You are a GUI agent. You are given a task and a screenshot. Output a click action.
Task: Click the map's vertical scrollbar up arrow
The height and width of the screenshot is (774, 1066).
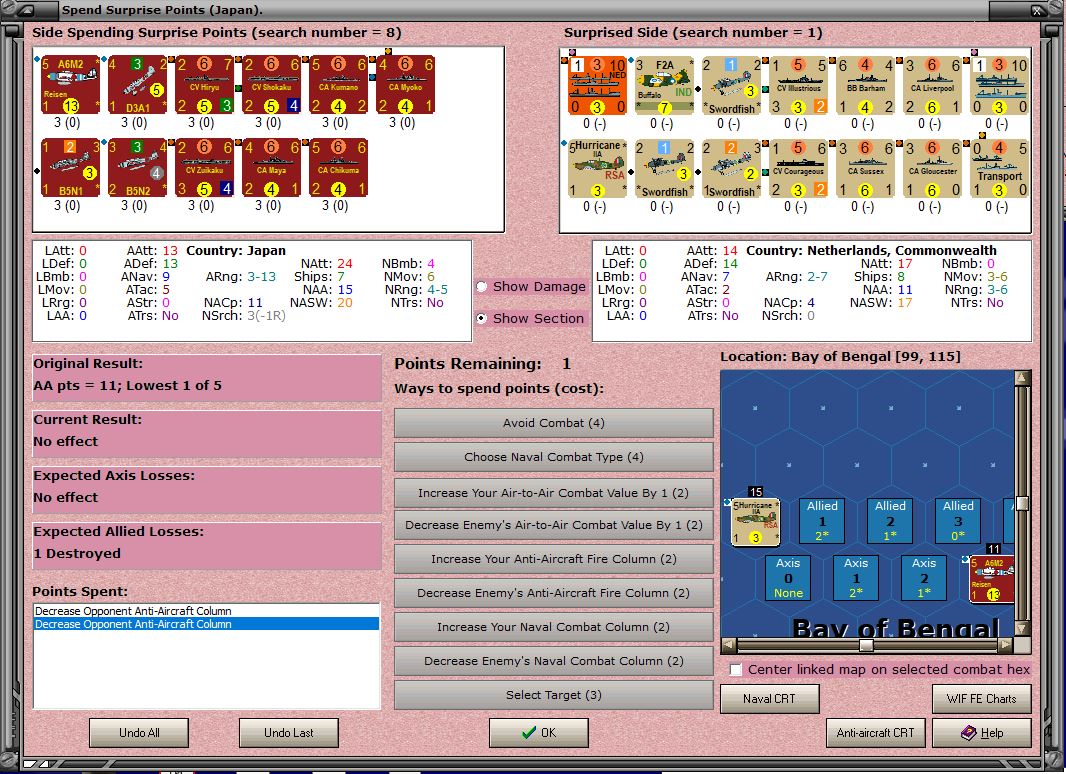click(1021, 377)
